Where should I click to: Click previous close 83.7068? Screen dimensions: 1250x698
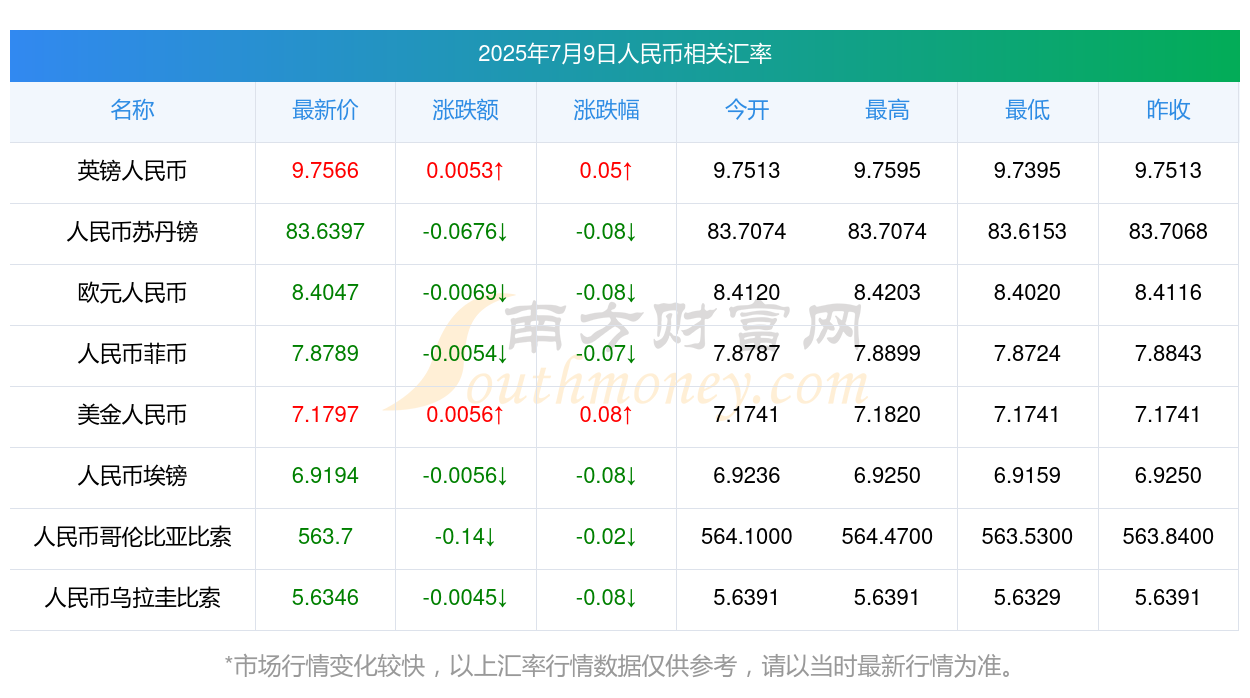1168,232
